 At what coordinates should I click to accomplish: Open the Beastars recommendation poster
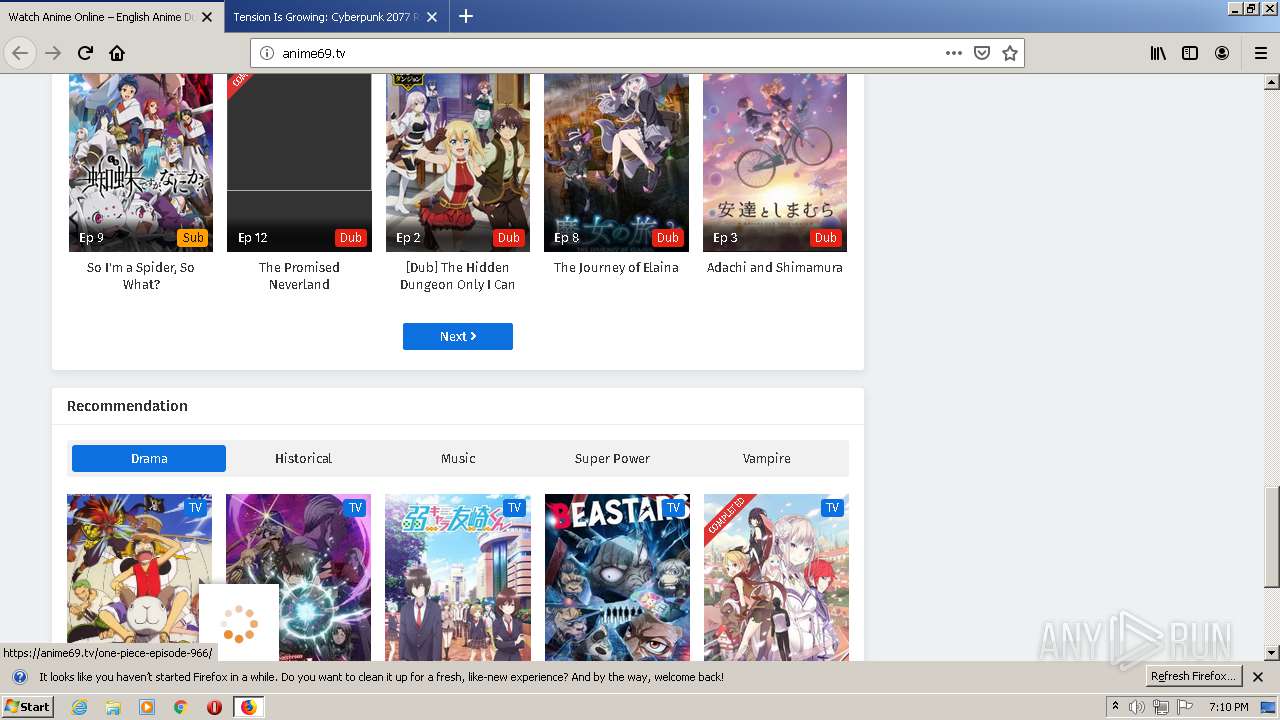(617, 577)
